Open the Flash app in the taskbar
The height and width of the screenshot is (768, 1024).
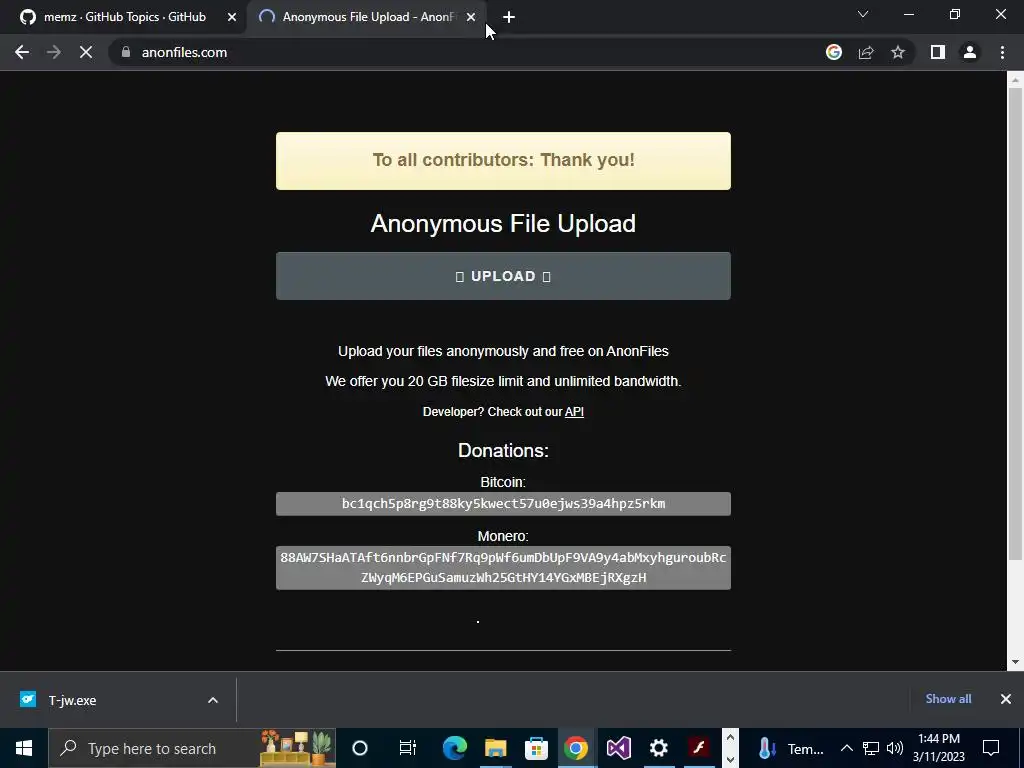click(698, 748)
